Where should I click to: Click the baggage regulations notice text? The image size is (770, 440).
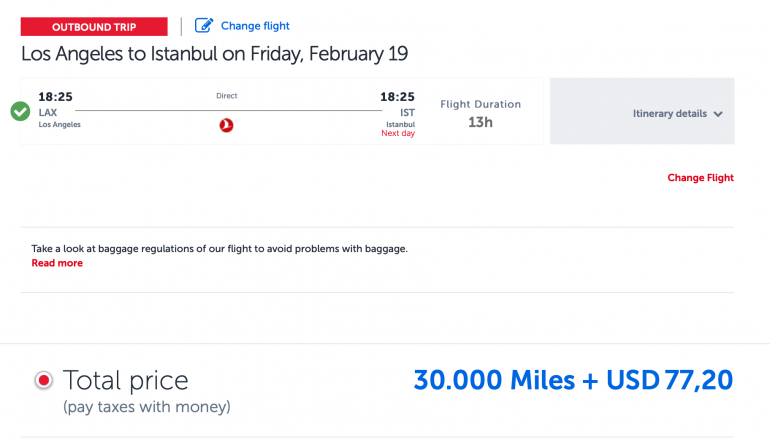click(219, 248)
